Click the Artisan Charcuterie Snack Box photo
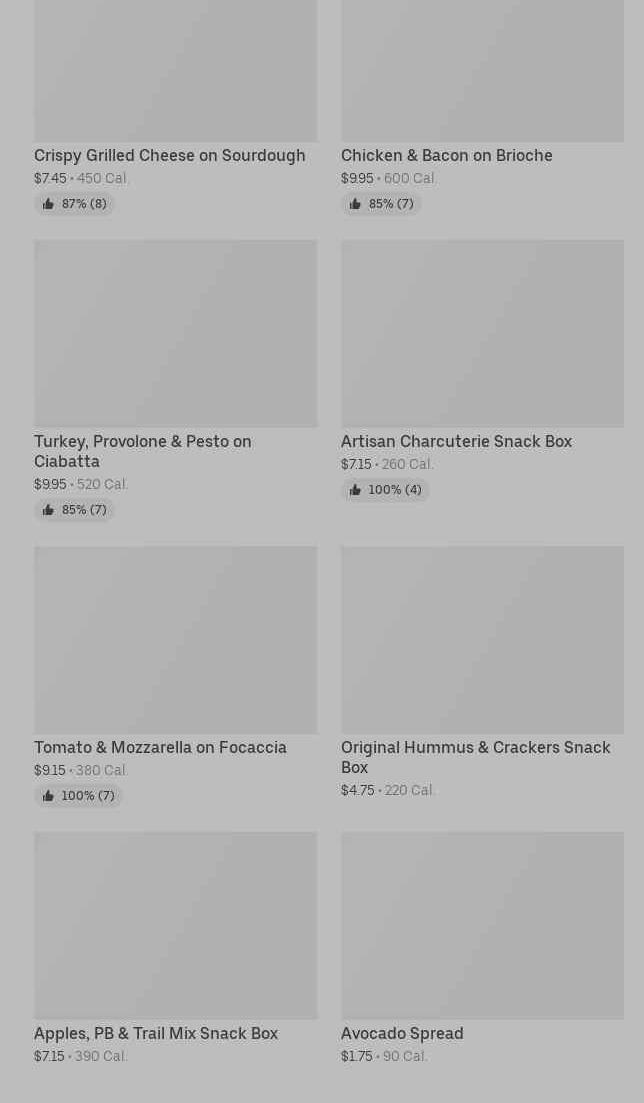This screenshot has height=1103, width=644. [482, 333]
